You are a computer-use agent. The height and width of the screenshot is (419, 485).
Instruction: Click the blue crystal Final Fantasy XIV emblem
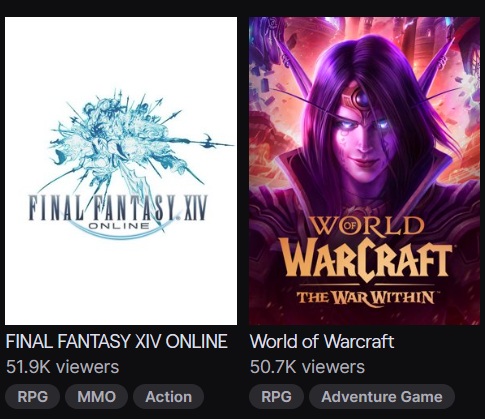point(133,140)
